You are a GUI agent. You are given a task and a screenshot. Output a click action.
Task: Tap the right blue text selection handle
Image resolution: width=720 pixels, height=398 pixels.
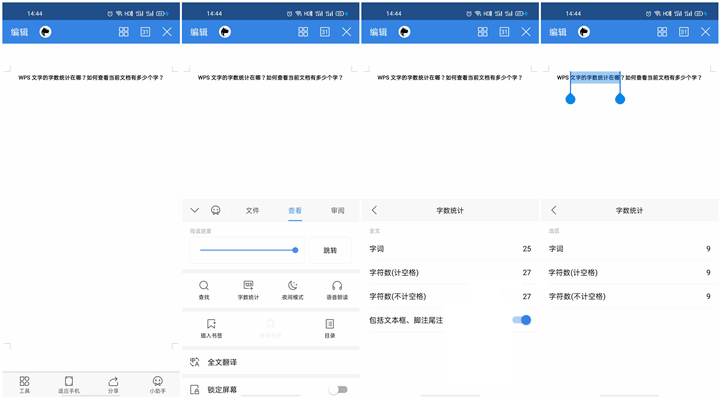(620, 99)
